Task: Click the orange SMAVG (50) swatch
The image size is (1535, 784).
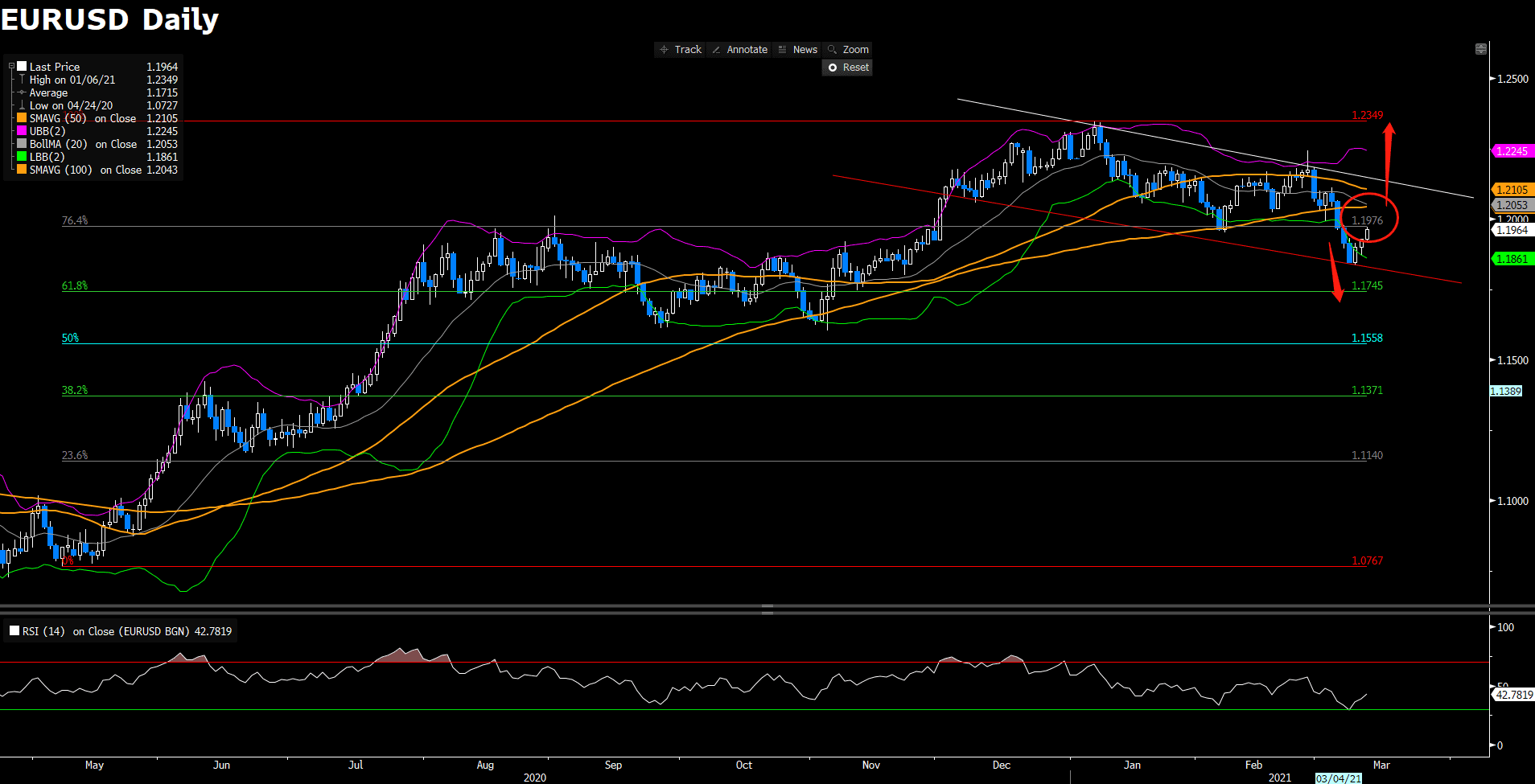Action: coord(23,118)
